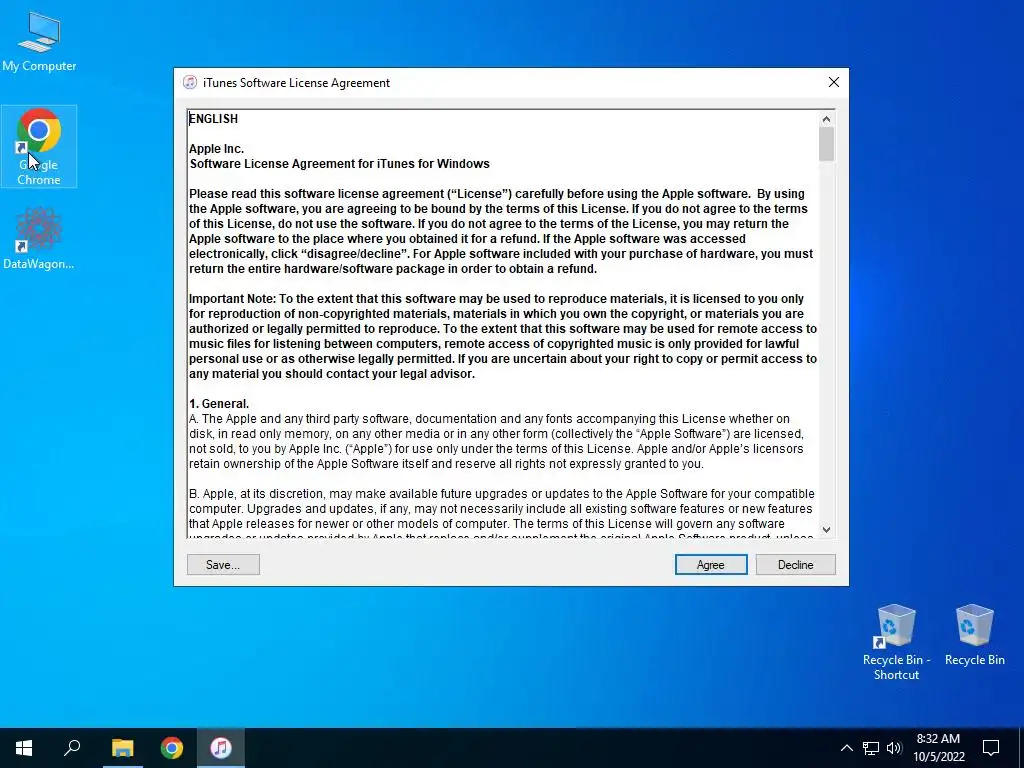Open File Explorer from the taskbar
The width and height of the screenshot is (1024, 768).
pos(122,748)
